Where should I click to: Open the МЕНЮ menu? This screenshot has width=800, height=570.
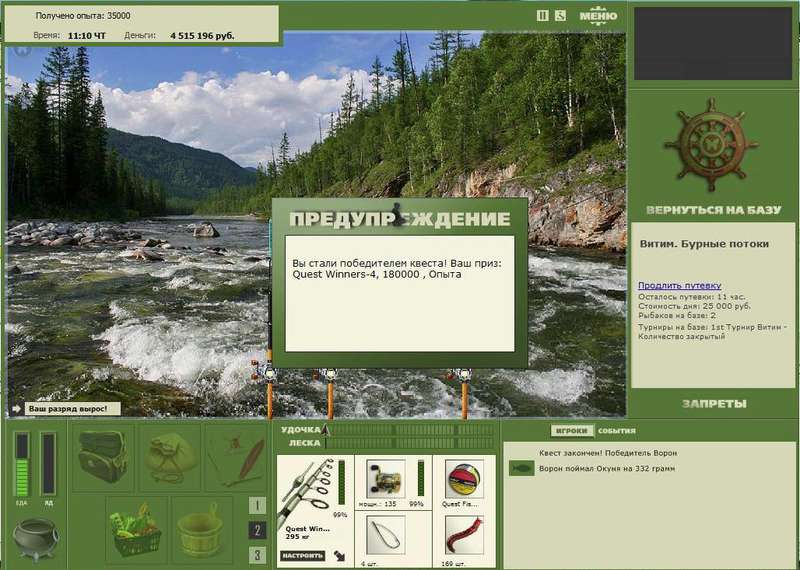click(x=598, y=16)
